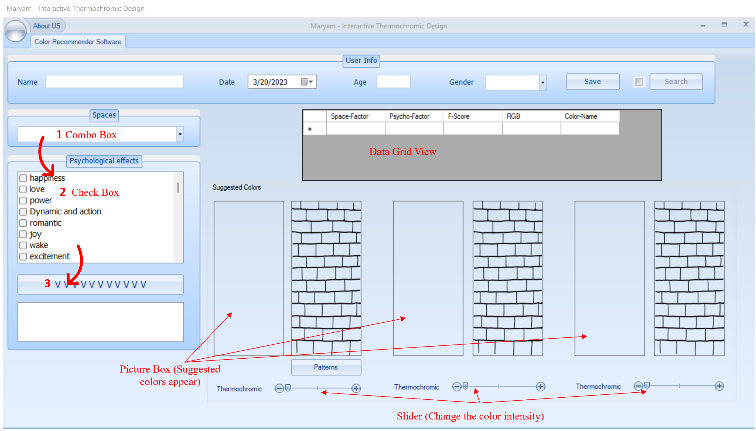Click the Date field showing 3/20/2023
The height and width of the screenshot is (431, 756).
(x=282, y=82)
